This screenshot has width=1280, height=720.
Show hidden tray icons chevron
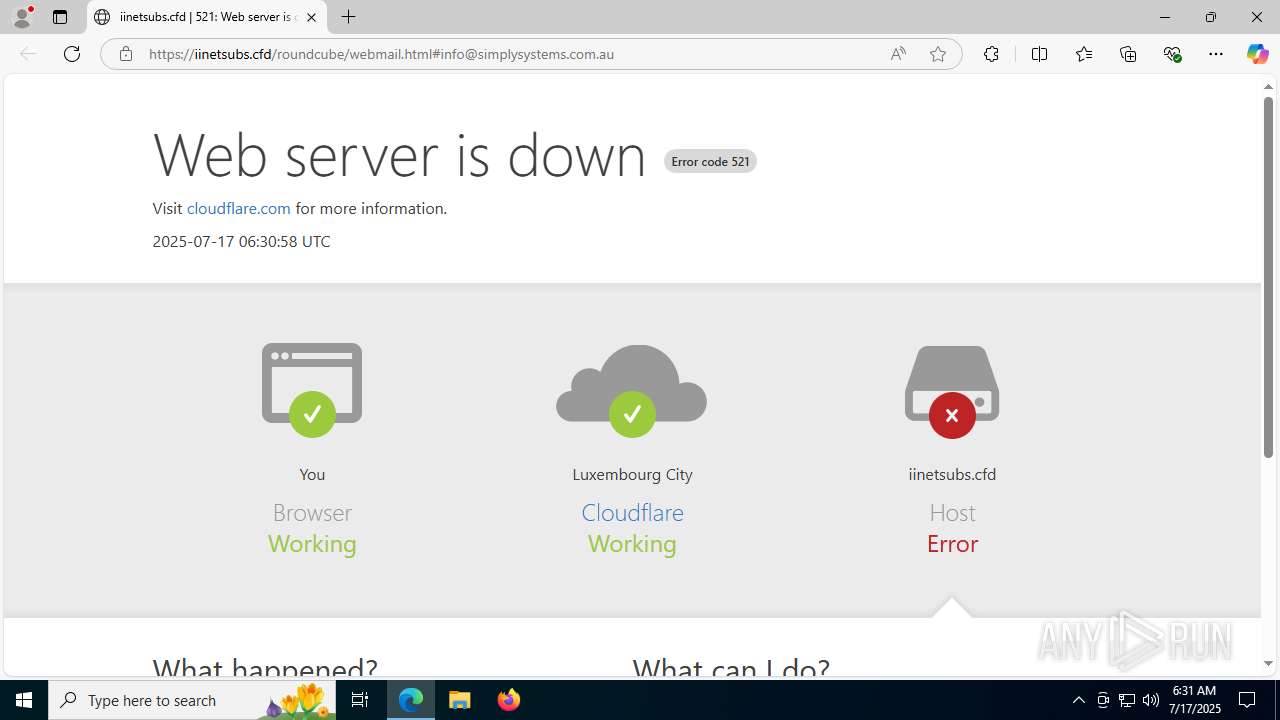[1078, 700]
